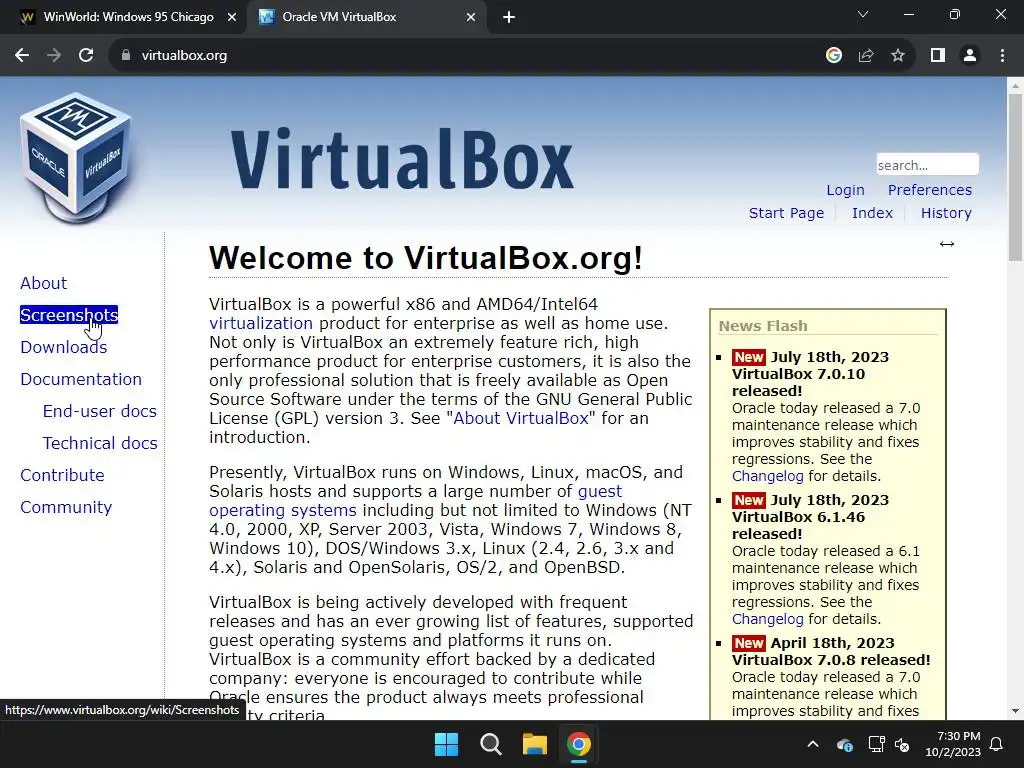Open About in the sidebar
This screenshot has height=768, width=1024.
tap(43, 283)
